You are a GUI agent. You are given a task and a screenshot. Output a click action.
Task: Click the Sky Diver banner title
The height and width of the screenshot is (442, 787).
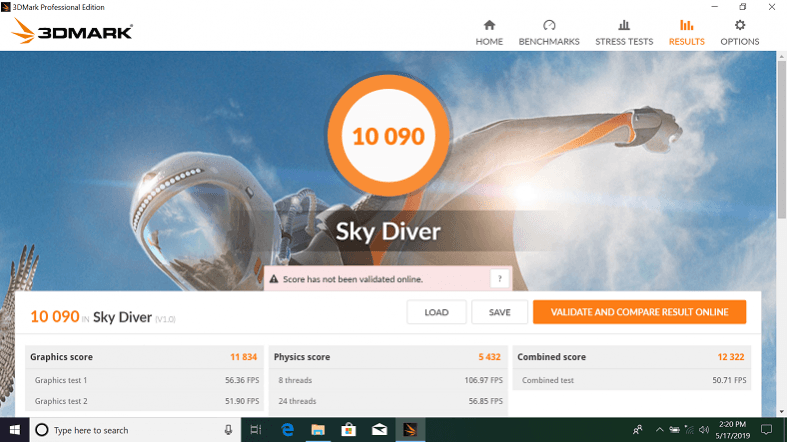(388, 231)
